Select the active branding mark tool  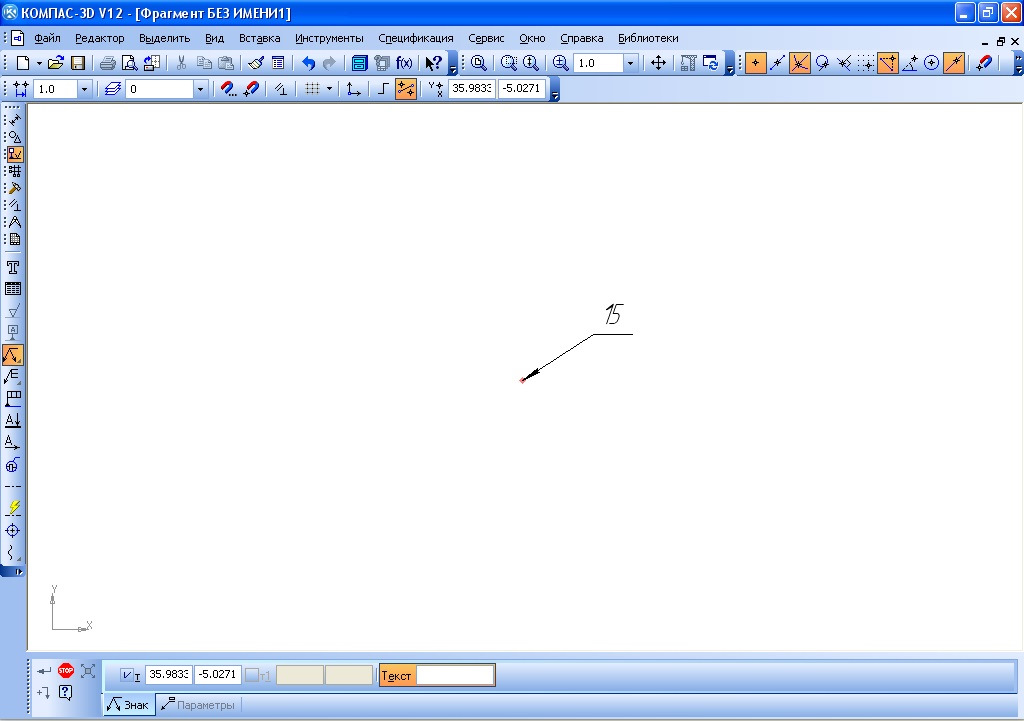tap(13, 355)
